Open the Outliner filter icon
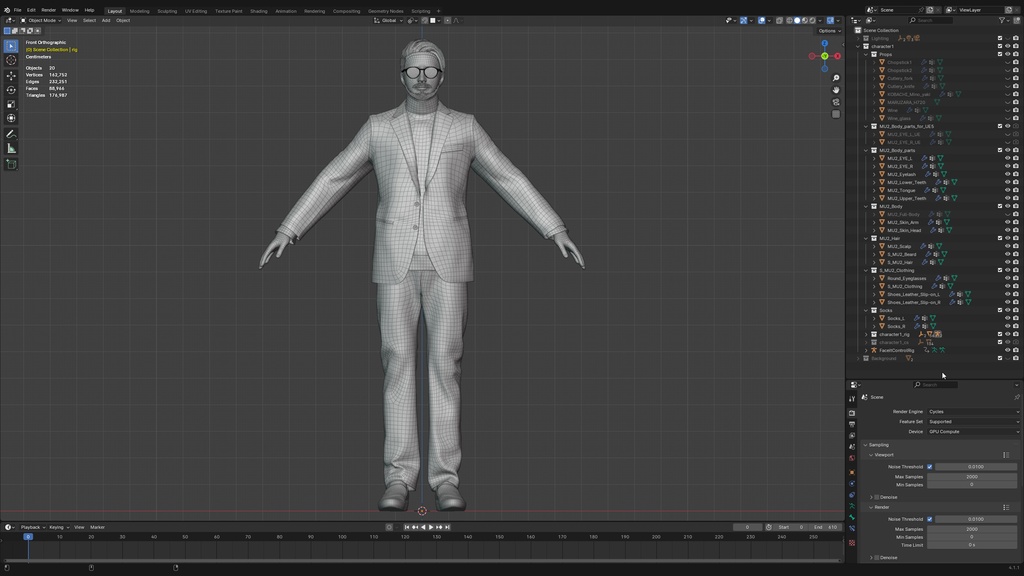This screenshot has width=1024, height=576. point(1001,19)
